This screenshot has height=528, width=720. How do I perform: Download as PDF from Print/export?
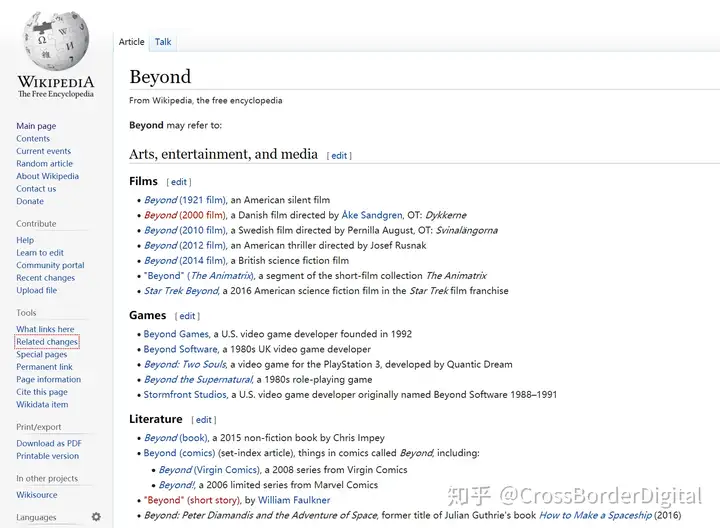(49, 444)
